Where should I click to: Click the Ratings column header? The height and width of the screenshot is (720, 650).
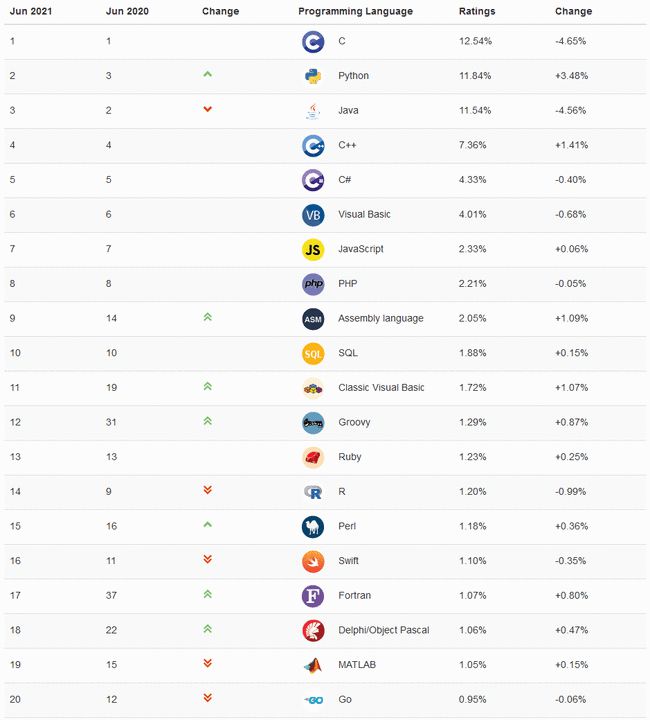coord(477,11)
